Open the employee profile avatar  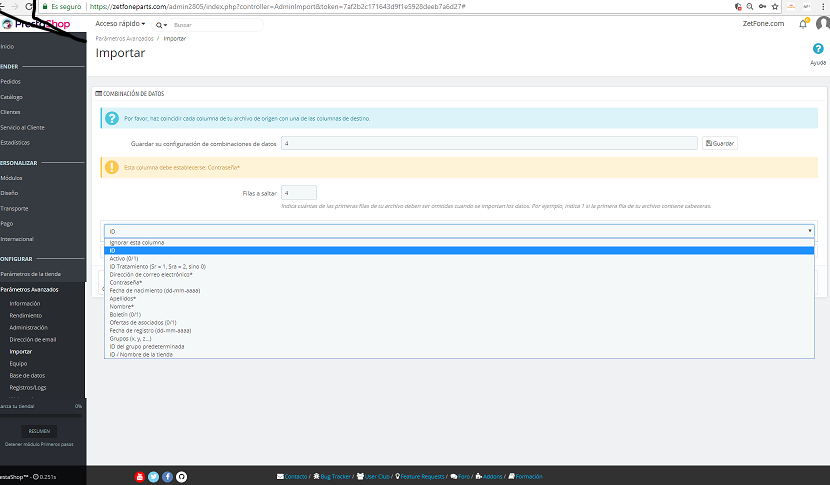click(823, 24)
